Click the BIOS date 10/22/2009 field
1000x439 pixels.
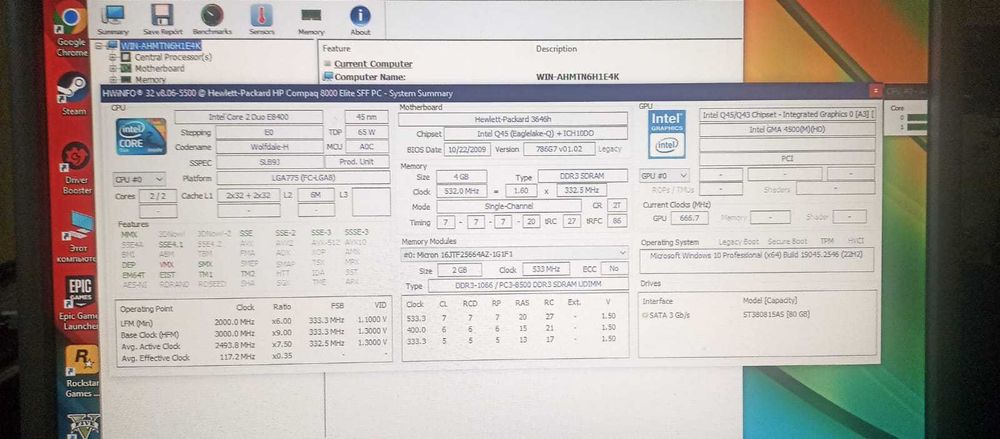click(469, 149)
